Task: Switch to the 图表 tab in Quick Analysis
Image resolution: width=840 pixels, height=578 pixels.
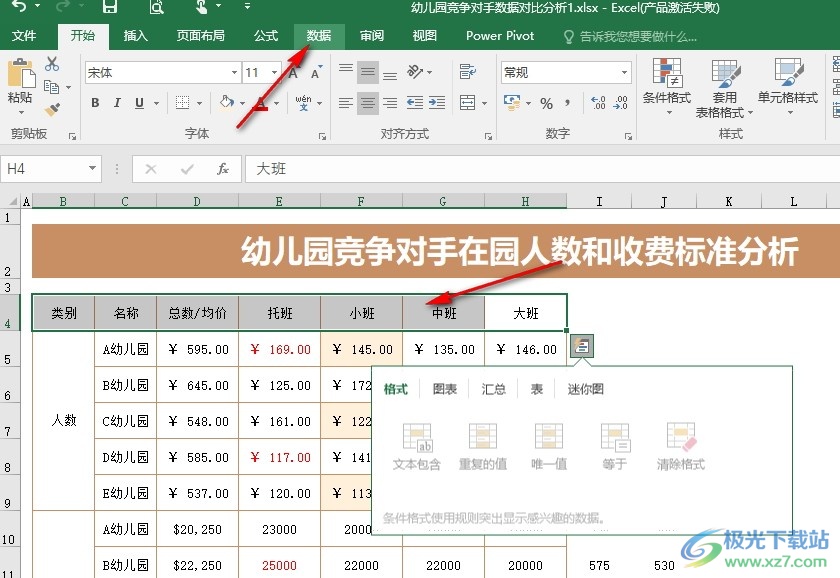Action: (x=445, y=389)
